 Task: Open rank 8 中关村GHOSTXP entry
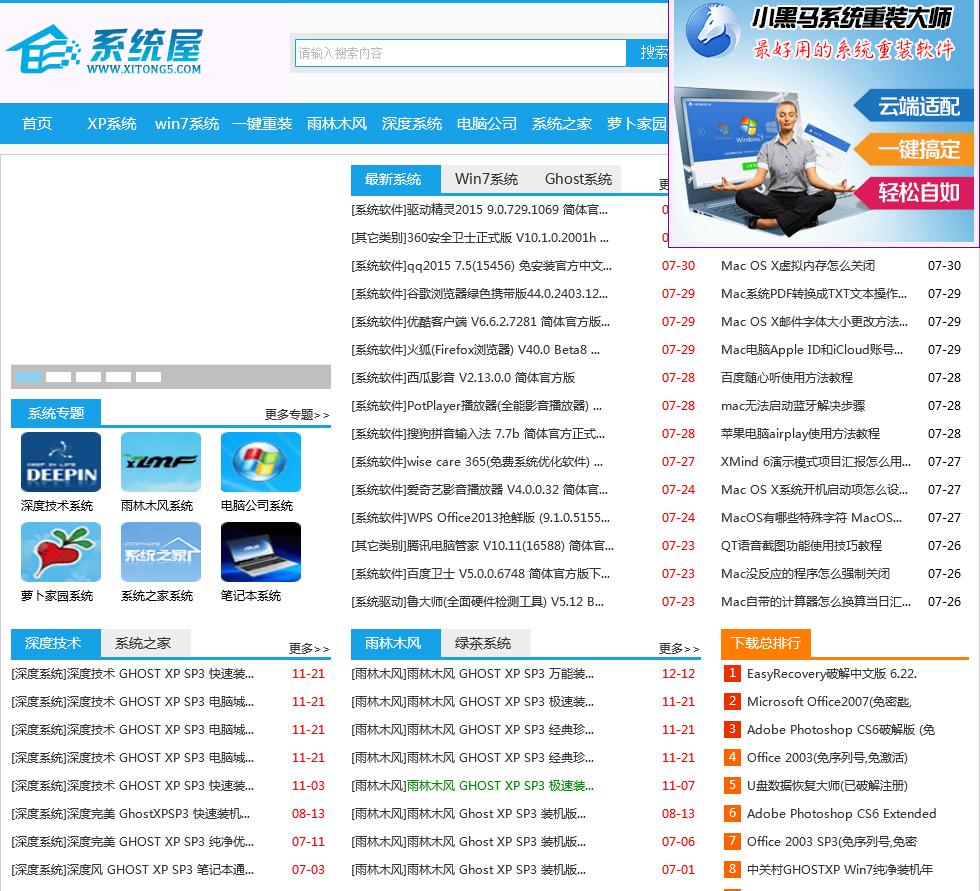[x=839, y=870]
